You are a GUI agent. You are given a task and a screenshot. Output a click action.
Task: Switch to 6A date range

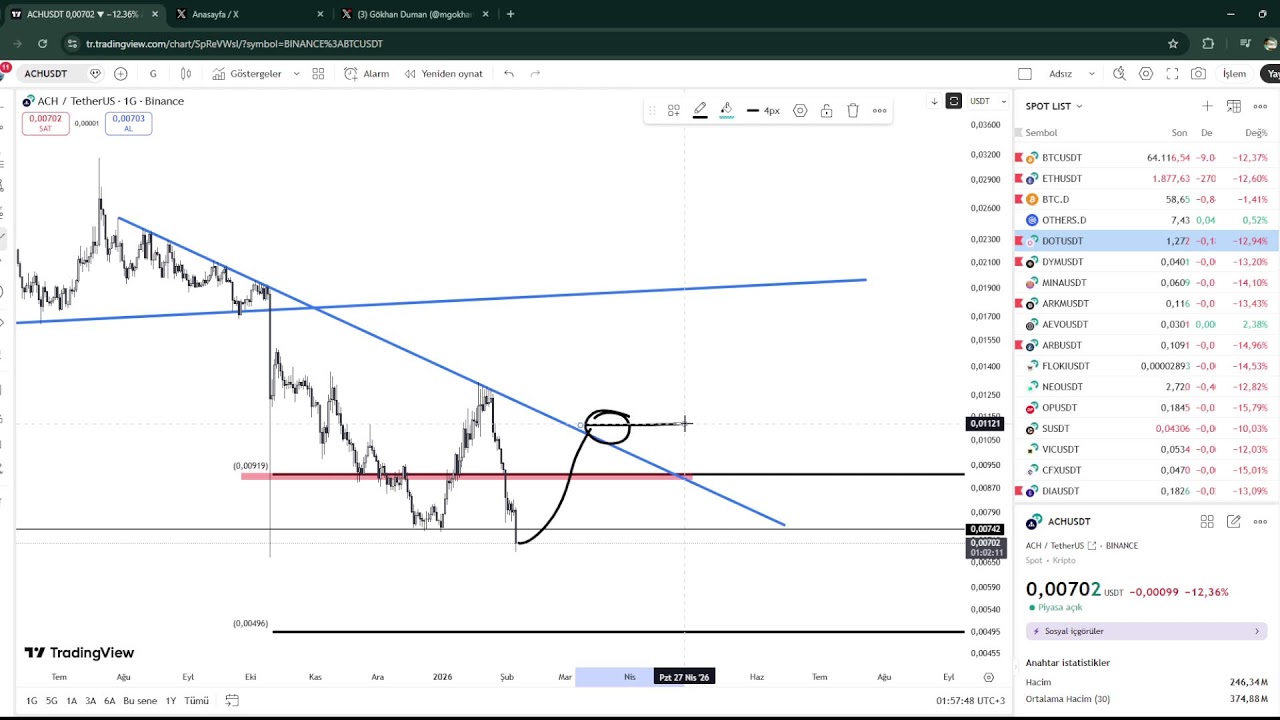coord(109,701)
